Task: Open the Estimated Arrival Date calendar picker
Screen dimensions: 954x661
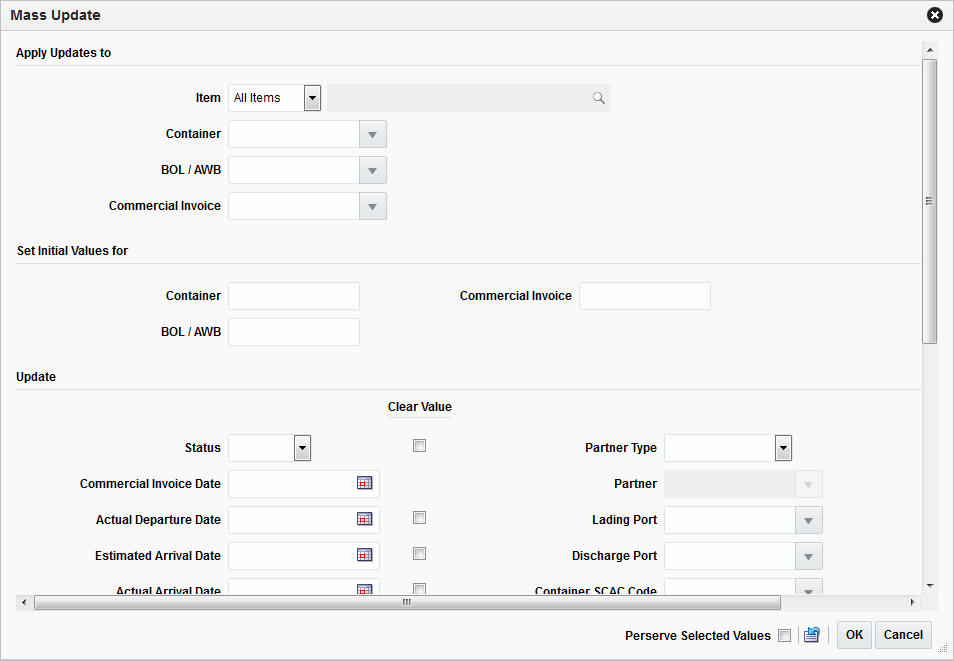Action: (x=364, y=555)
